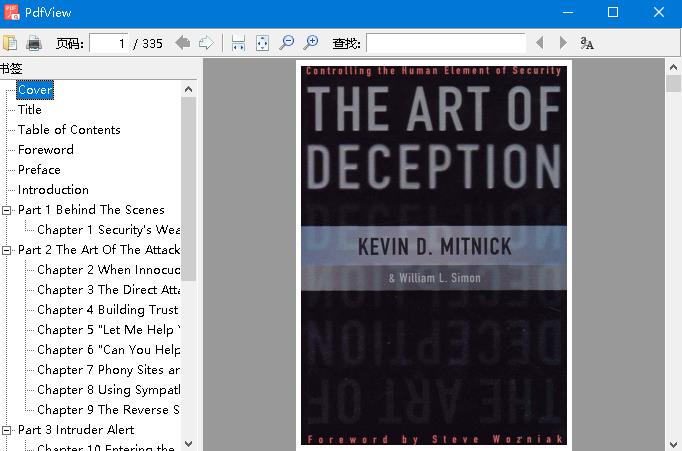Select the Cover bookmark
Viewport: 682px width, 451px height.
35,90
